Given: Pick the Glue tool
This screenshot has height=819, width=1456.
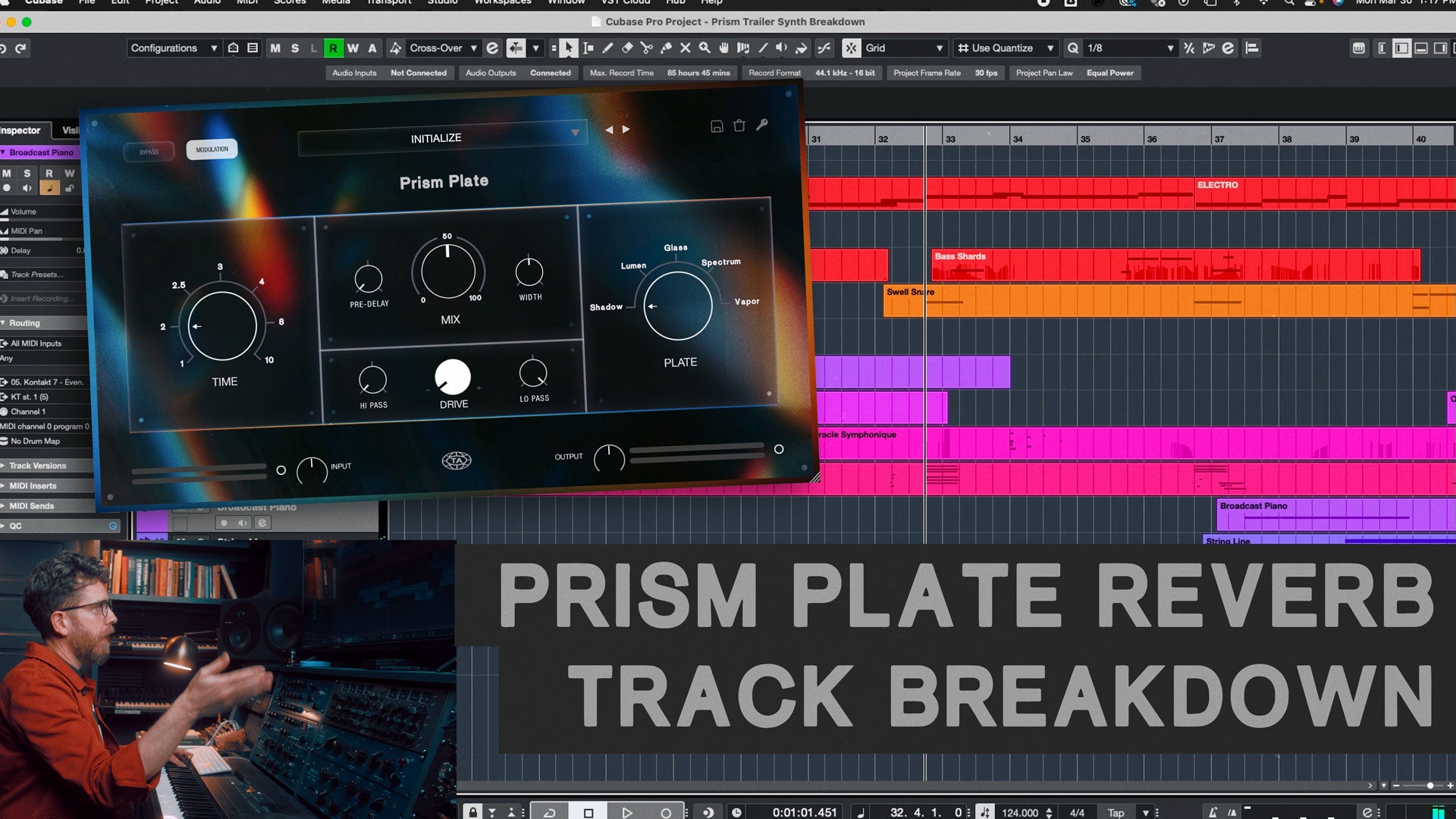Looking at the screenshot, I should tap(666, 48).
